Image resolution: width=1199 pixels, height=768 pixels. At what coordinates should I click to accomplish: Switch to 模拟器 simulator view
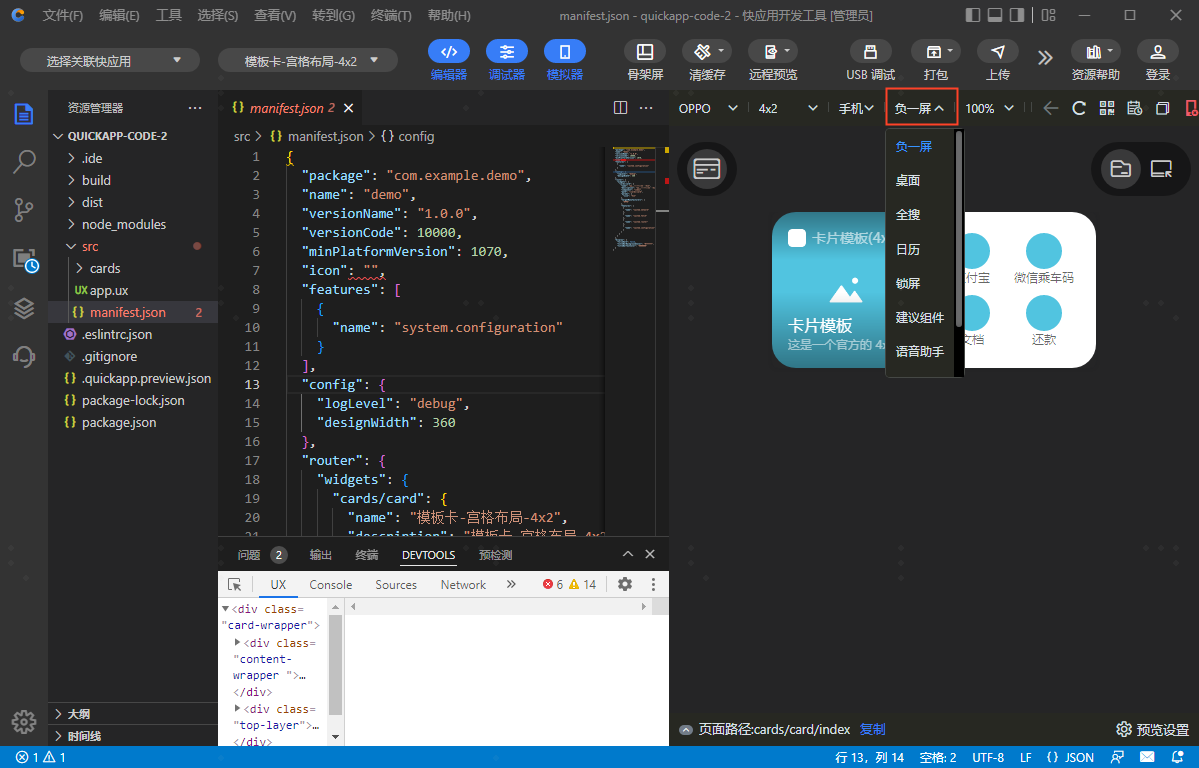coord(565,52)
